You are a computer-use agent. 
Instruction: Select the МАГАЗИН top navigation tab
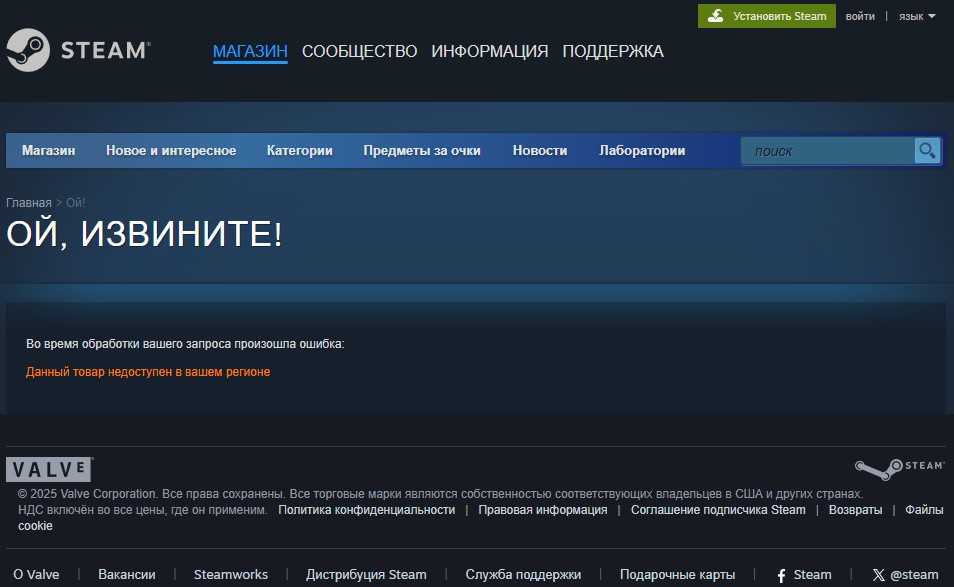pos(250,51)
